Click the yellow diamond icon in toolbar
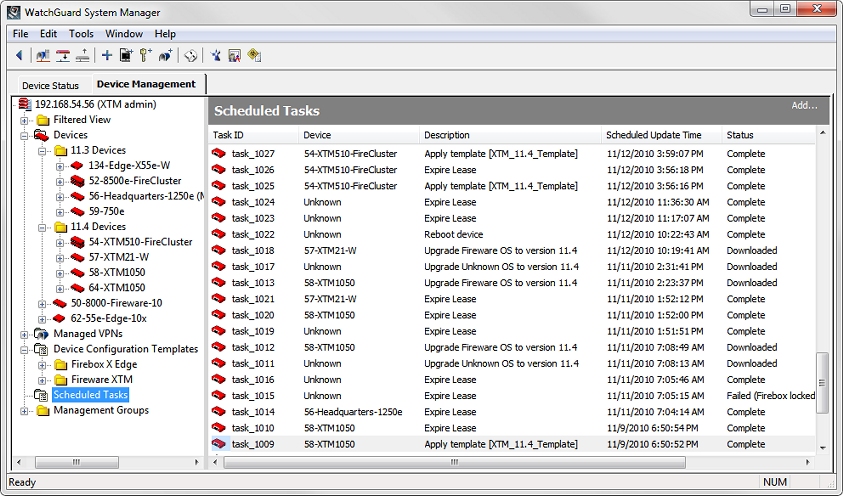The image size is (843, 496). pos(254,56)
